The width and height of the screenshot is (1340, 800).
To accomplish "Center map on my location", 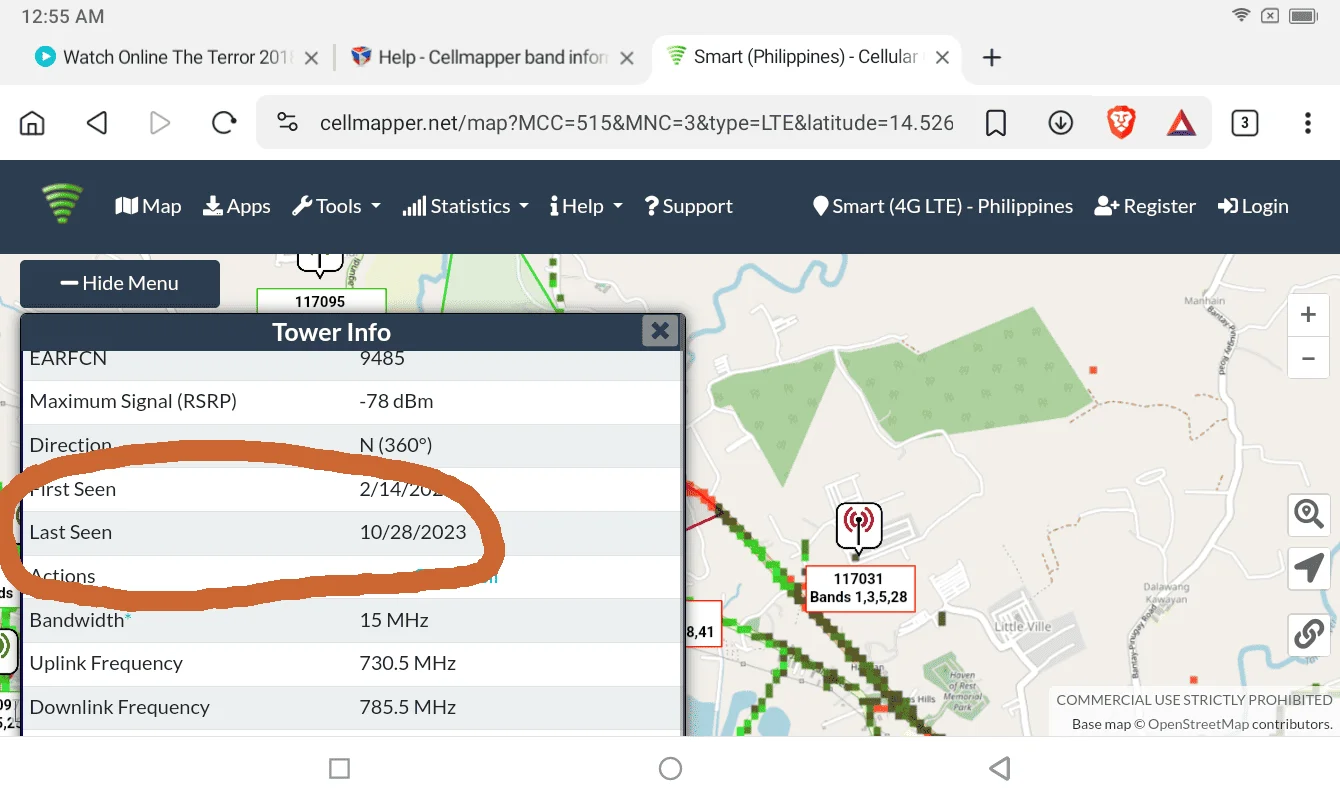I will coord(1308,567).
